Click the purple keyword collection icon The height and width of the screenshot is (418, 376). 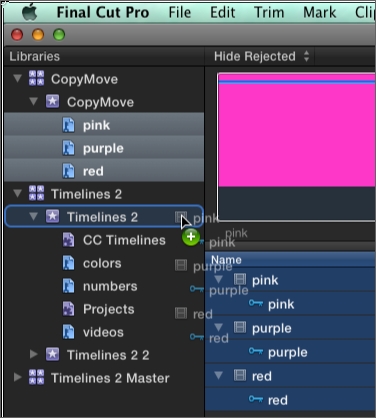(x=69, y=148)
